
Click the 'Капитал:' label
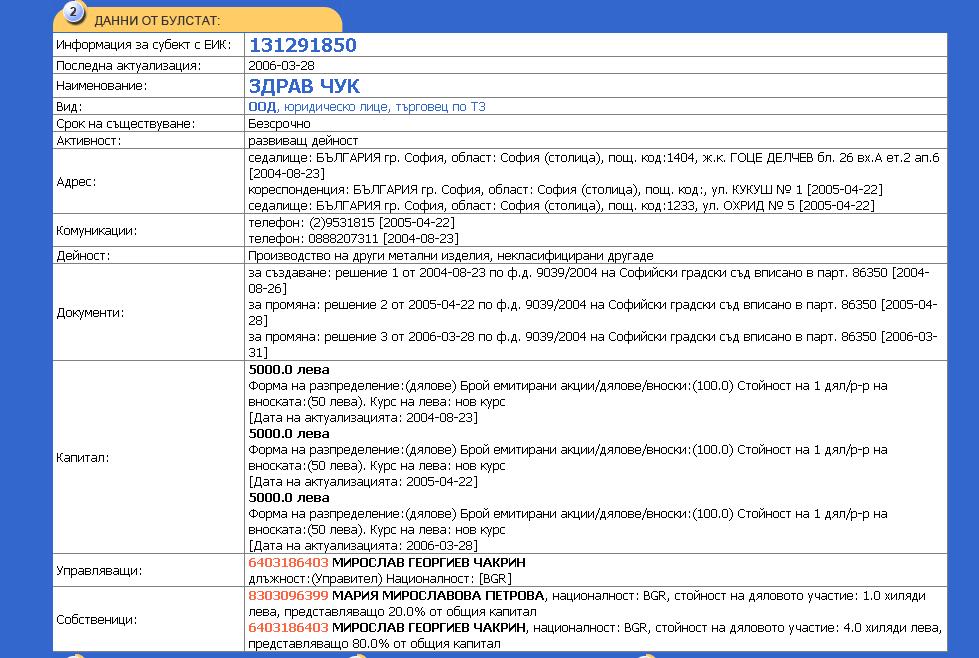82,457
